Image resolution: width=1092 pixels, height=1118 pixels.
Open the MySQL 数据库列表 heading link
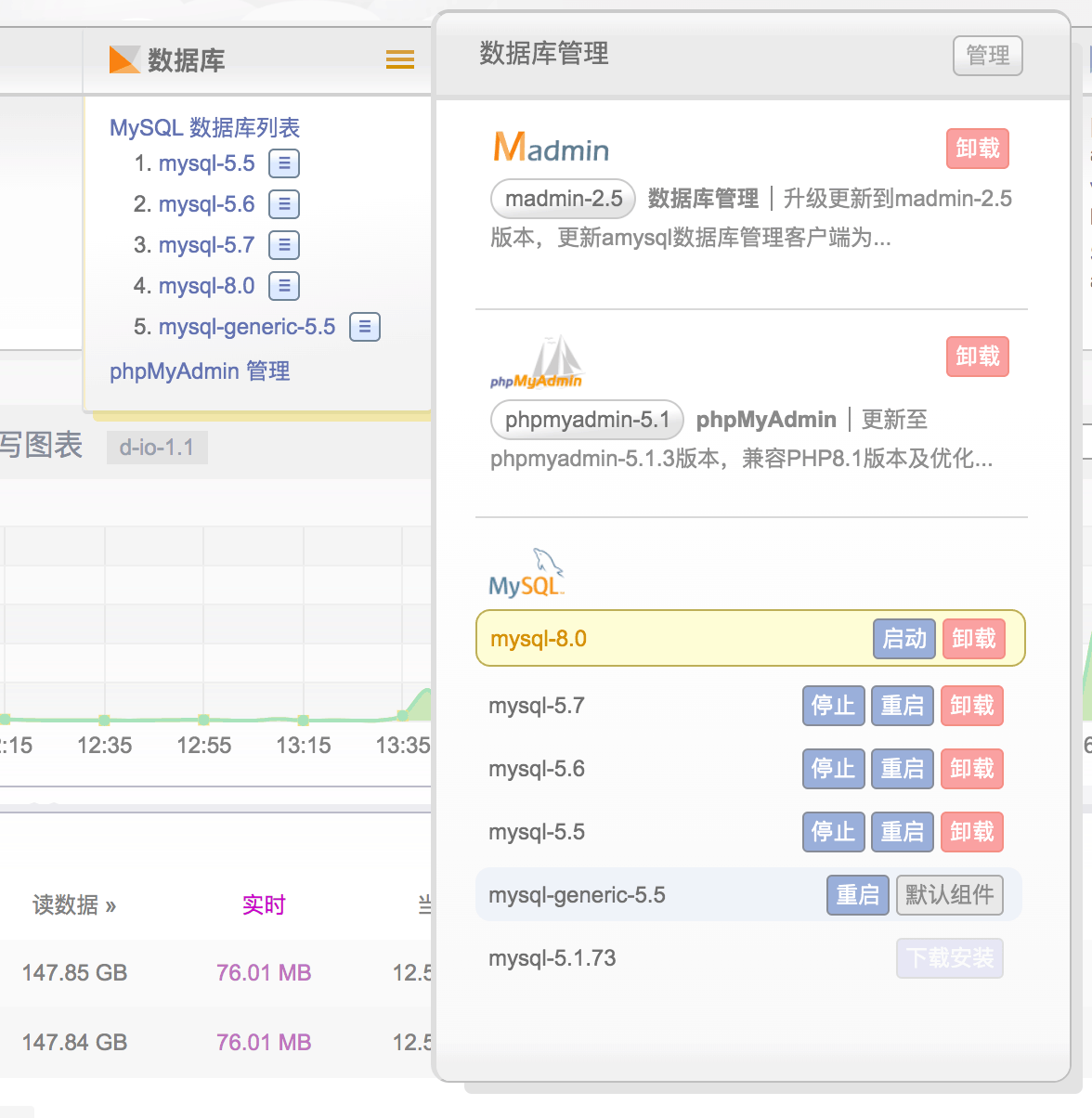(x=204, y=127)
